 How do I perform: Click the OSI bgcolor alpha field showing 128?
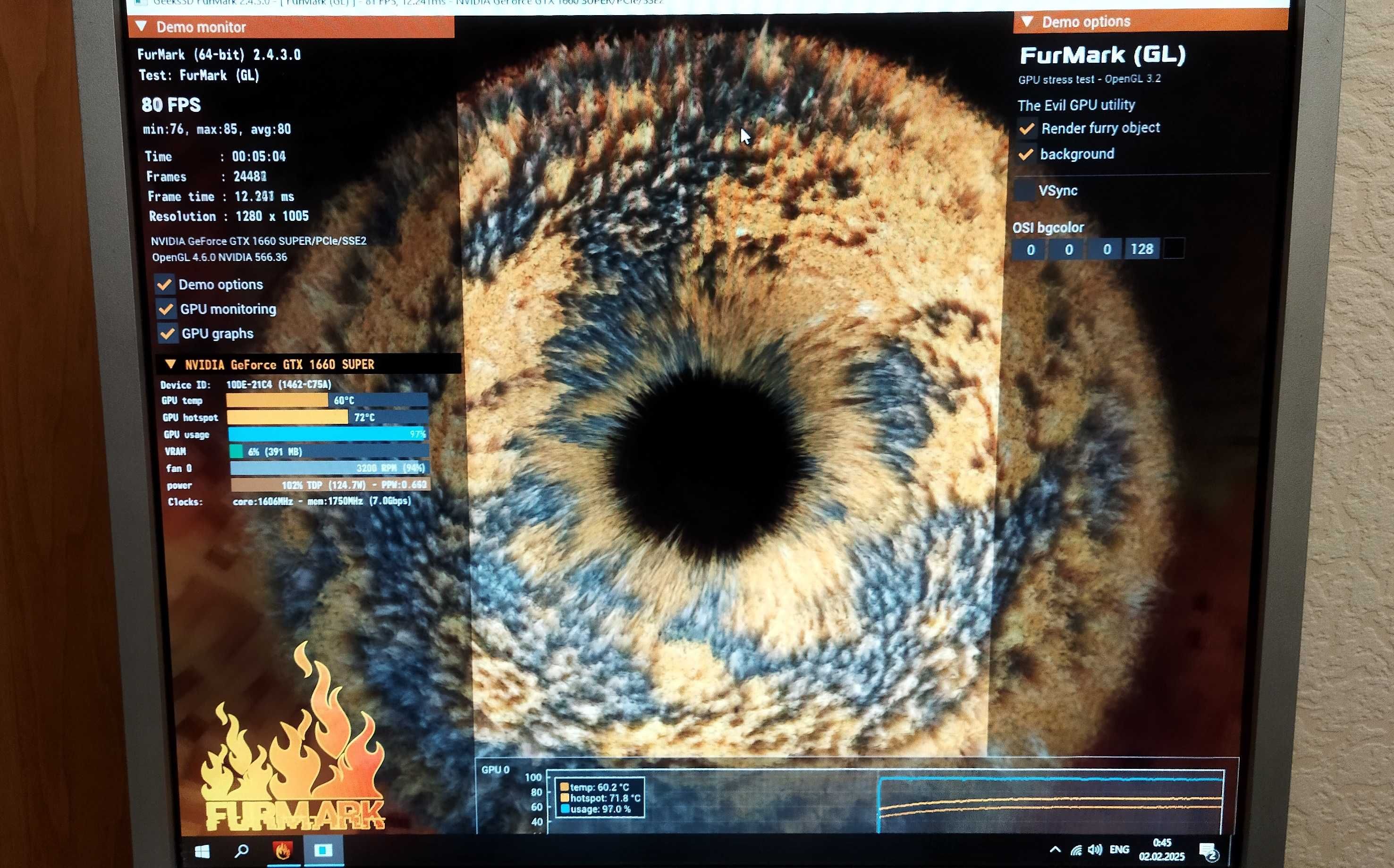pos(1141,249)
